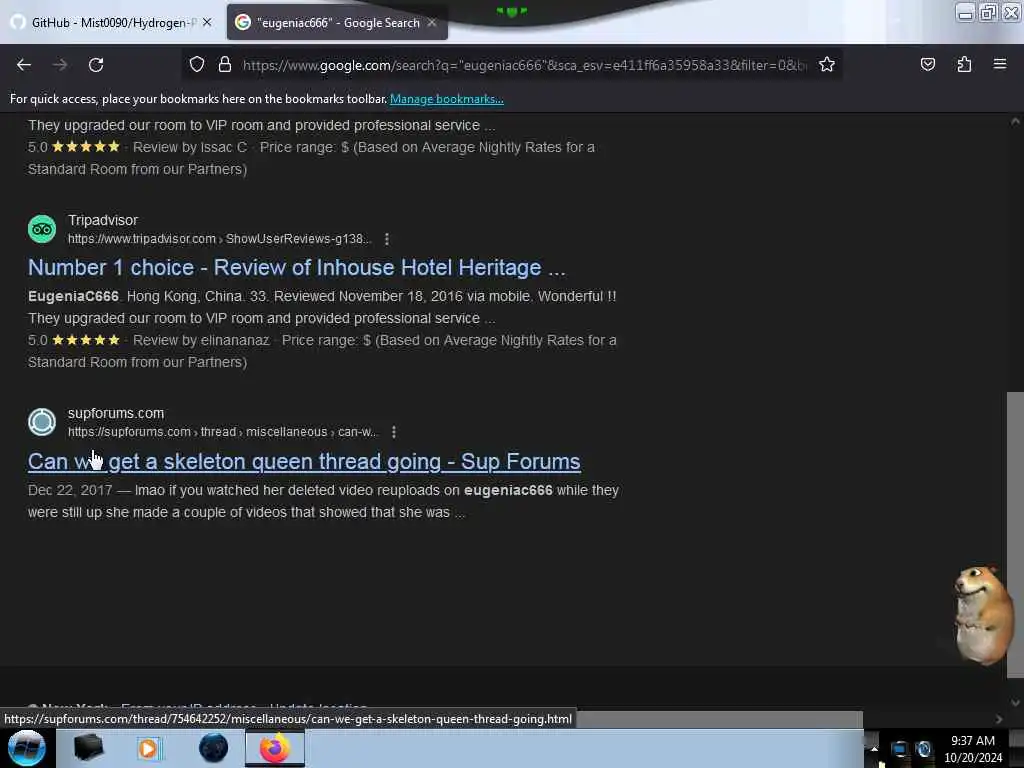
Task: Bookmark this page with the star icon
Action: point(827,64)
